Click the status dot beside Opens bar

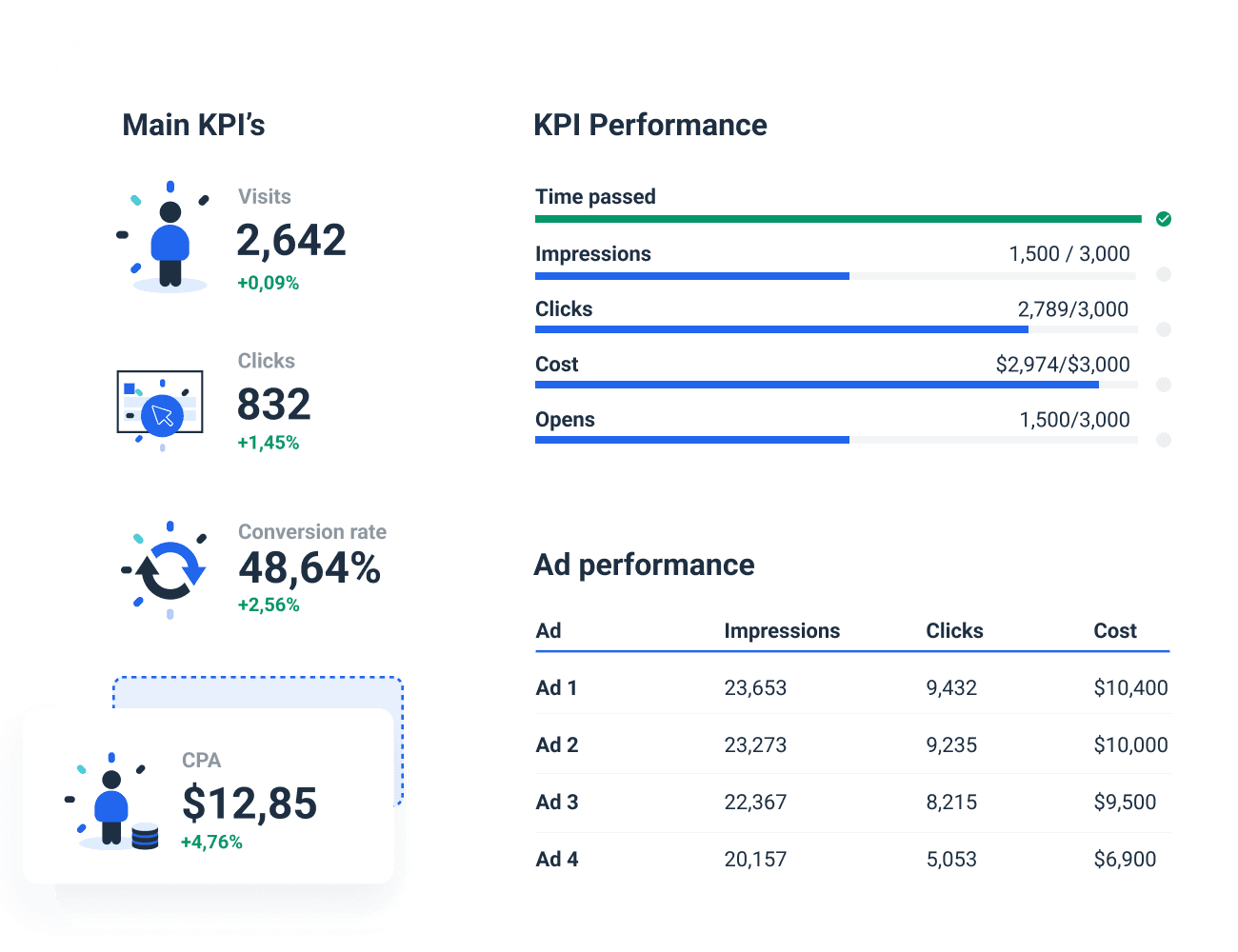[1163, 440]
